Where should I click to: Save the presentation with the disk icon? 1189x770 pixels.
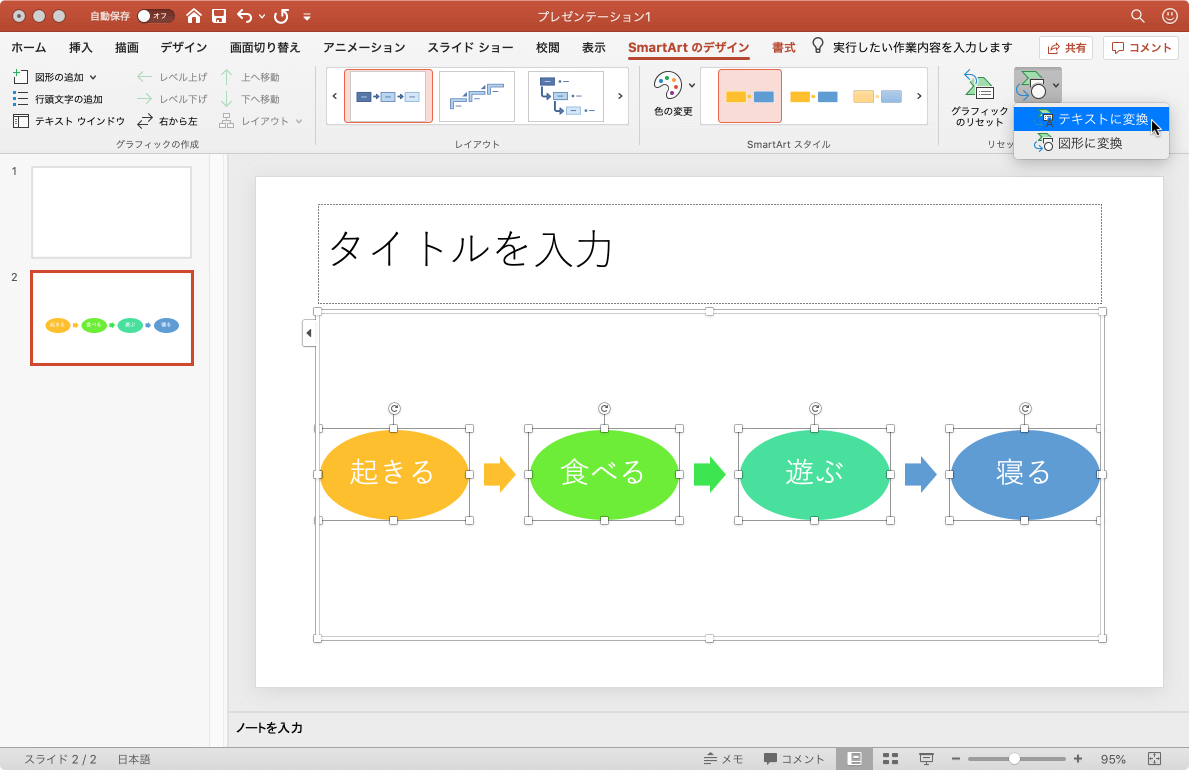(219, 16)
